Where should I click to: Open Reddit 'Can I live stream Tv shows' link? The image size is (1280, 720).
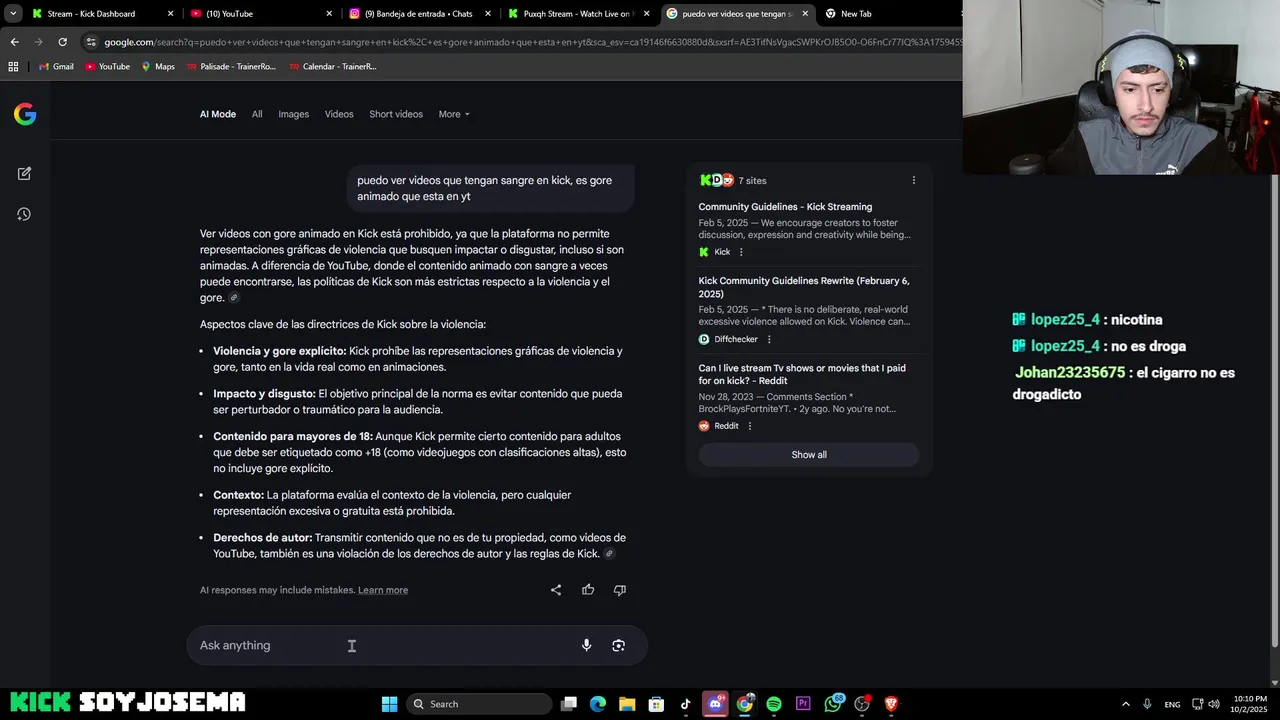[802, 374]
